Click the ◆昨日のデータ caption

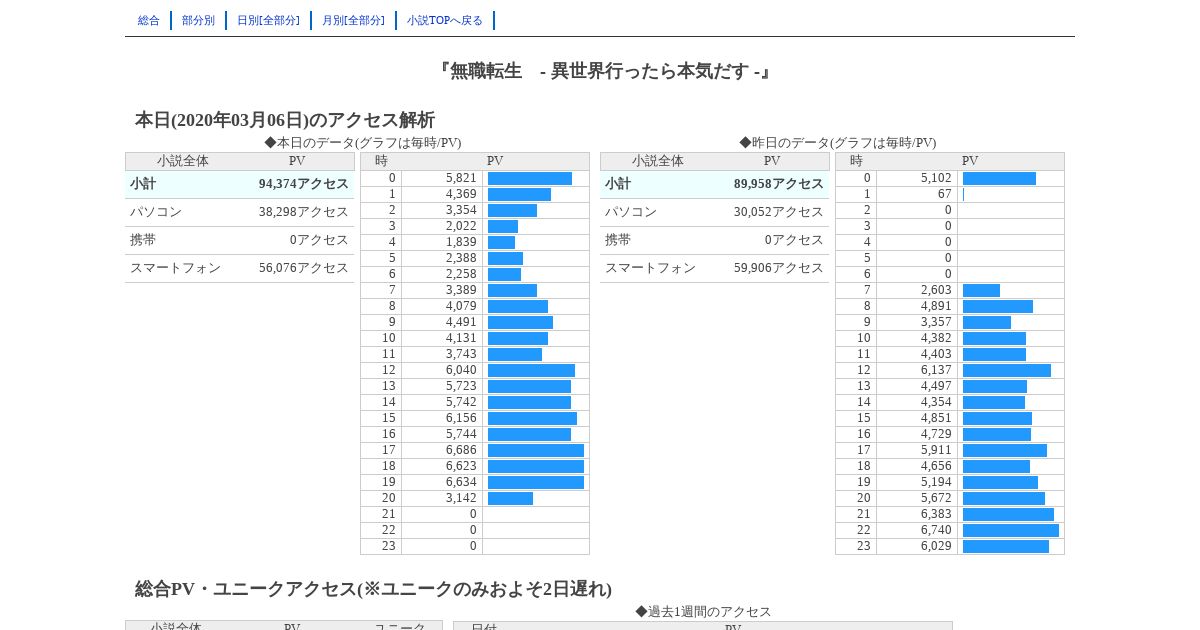click(838, 143)
